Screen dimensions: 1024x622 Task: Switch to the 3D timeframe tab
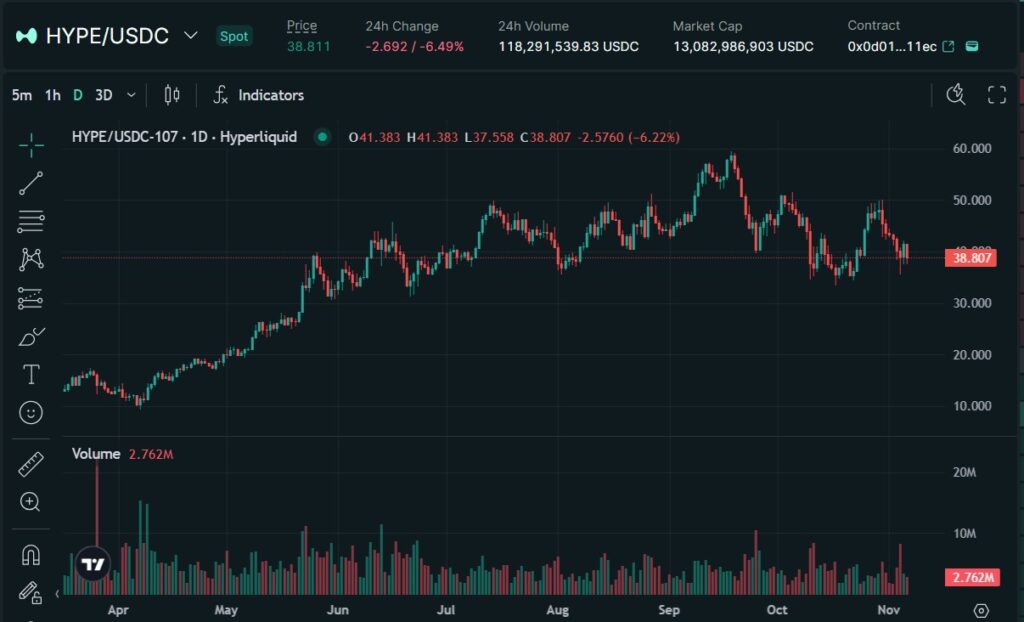pos(104,95)
